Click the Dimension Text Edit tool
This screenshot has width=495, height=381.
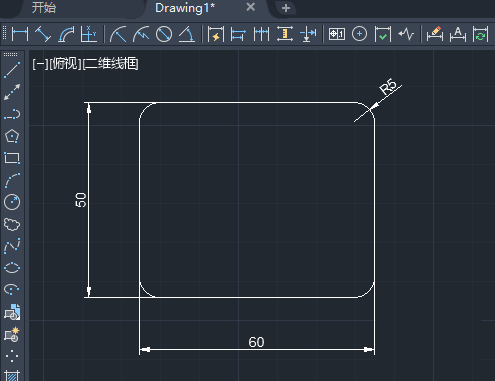pyautogui.click(x=458, y=34)
